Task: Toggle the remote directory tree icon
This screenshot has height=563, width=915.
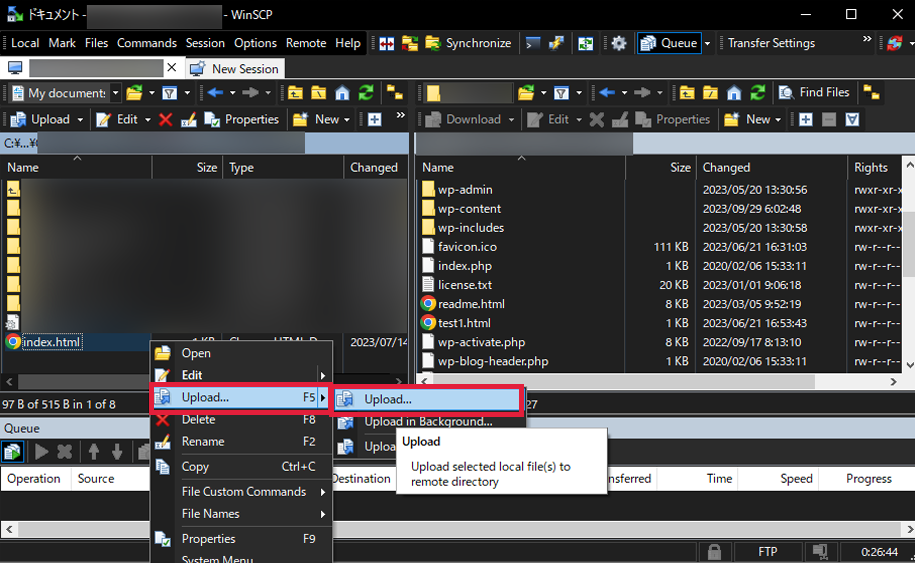Action: coord(872,93)
